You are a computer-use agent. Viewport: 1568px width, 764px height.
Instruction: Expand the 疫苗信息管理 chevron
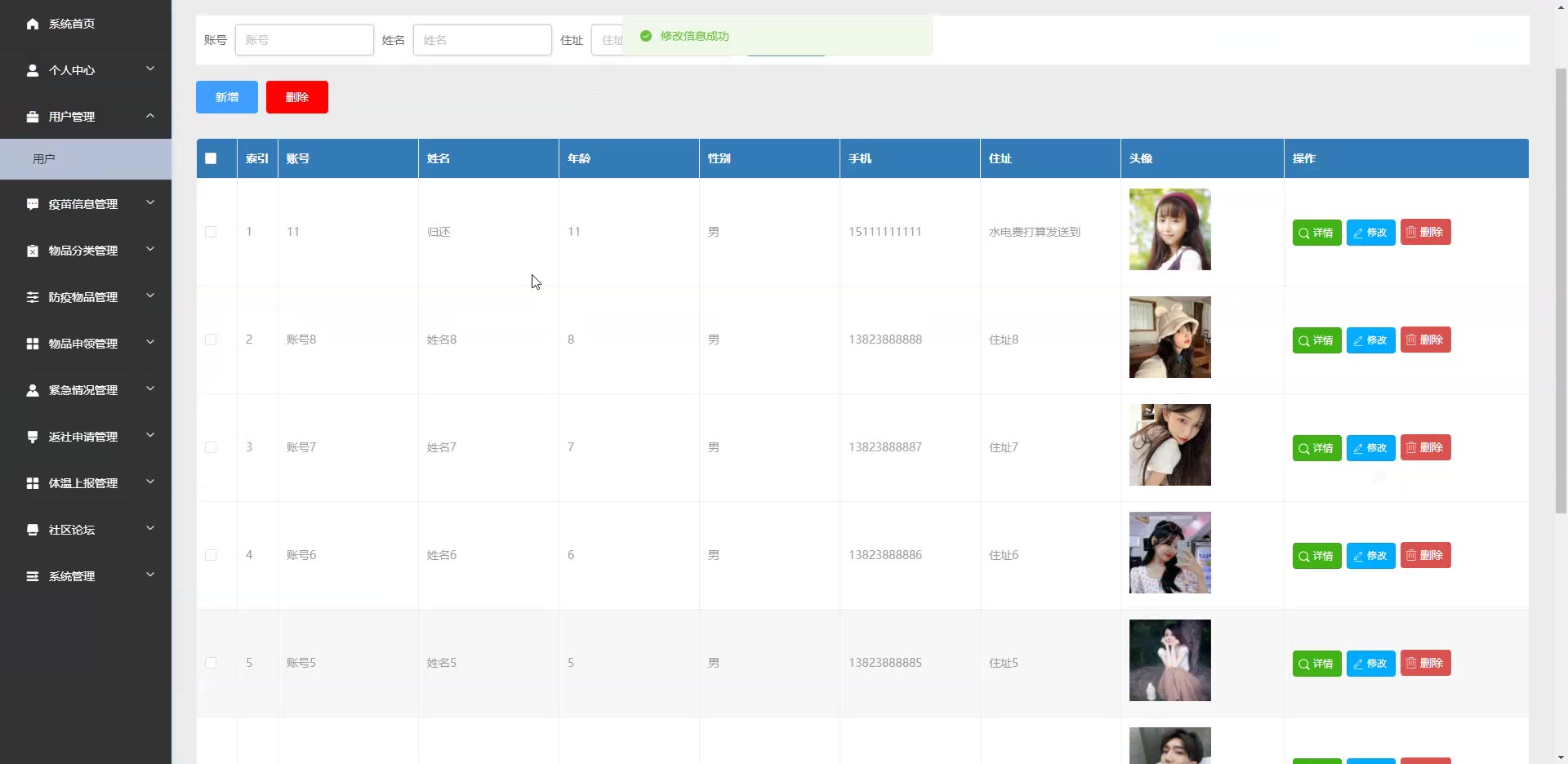pyautogui.click(x=150, y=202)
